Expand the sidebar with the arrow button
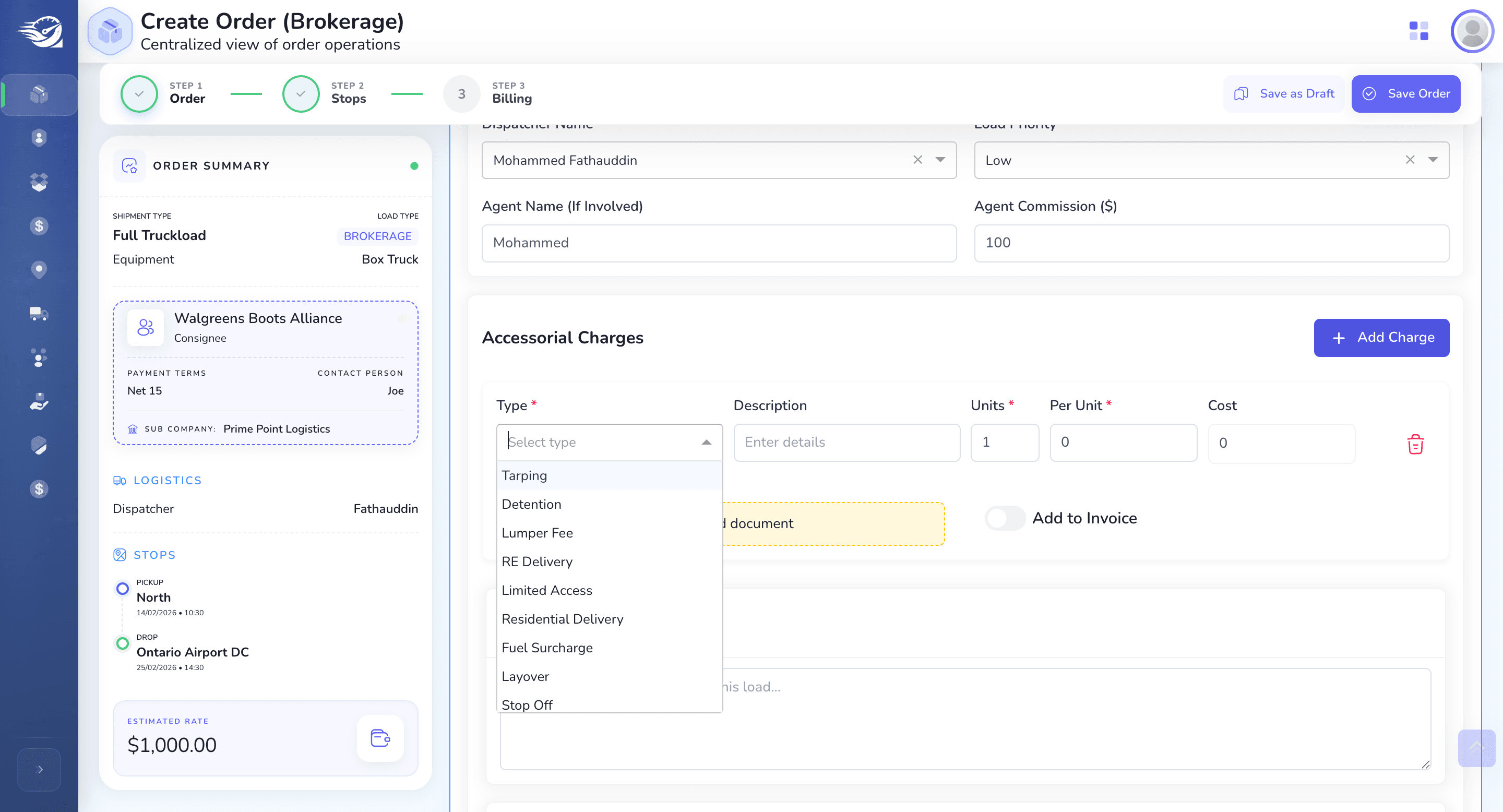 (x=39, y=769)
